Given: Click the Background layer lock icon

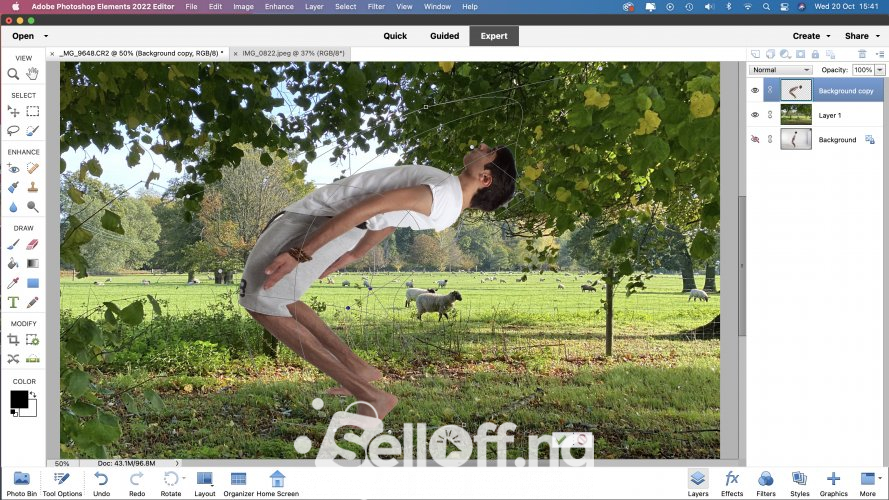Looking at the screenshot, I should point(870,139).
